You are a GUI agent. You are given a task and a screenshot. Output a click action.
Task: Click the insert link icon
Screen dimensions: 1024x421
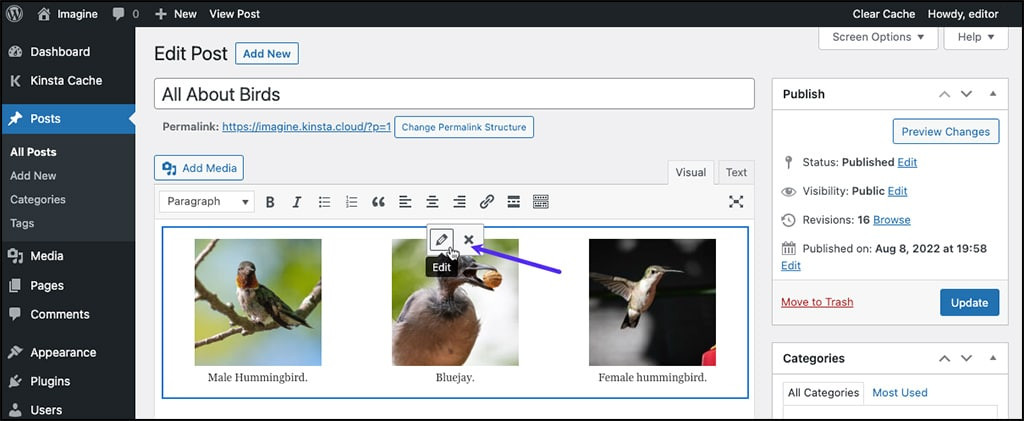point(487,202)
